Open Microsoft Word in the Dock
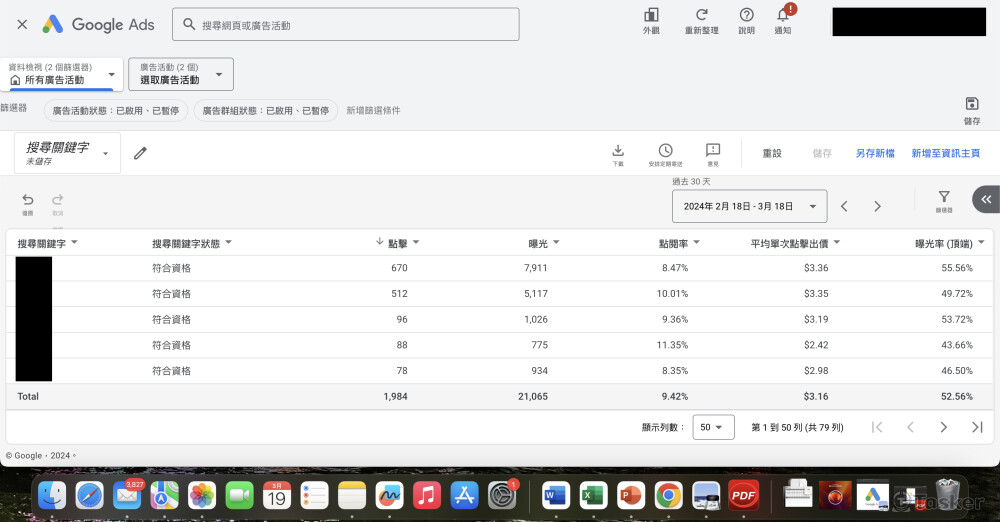This screenshot has width=1000, height=522. (555, 495)
